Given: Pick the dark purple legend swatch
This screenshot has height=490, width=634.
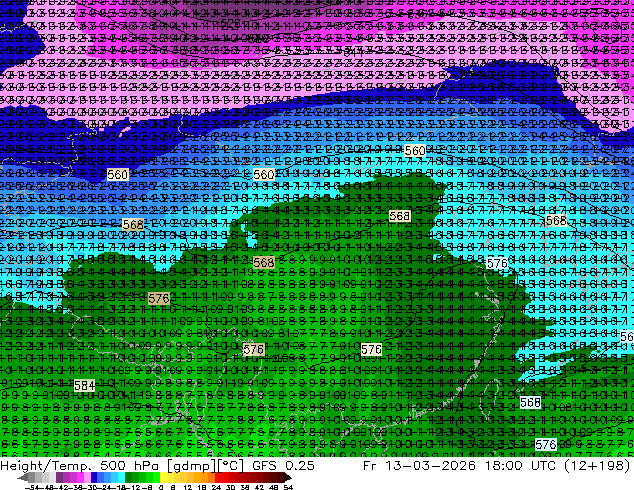Looking at the screenshot, I should click(x=59, y=477).
